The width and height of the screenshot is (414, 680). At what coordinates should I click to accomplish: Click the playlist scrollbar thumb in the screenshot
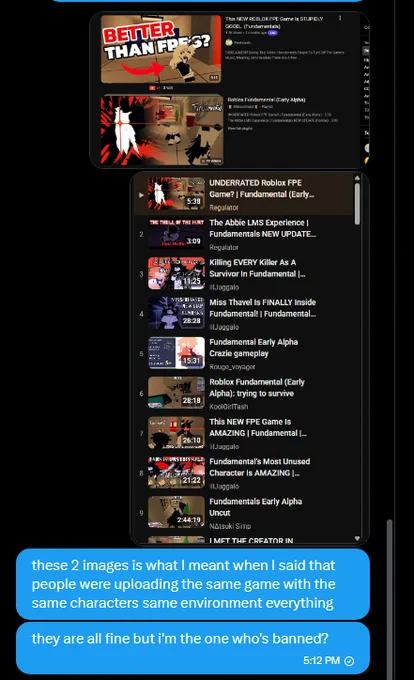tap(357, 204)
